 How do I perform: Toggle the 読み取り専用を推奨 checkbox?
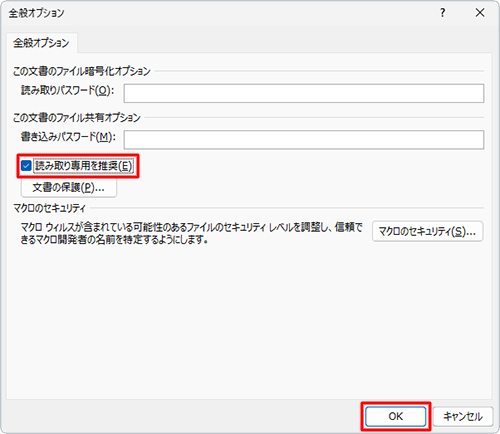tap(26, 166)
